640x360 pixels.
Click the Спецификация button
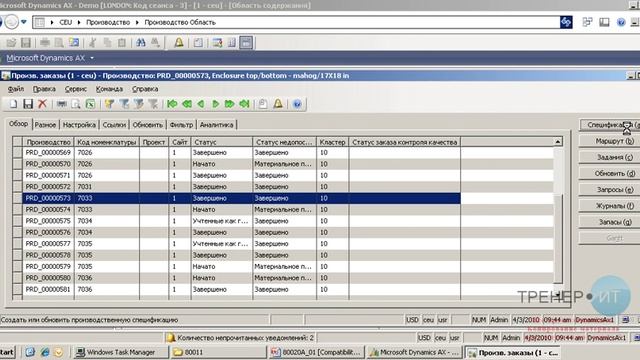609,125
